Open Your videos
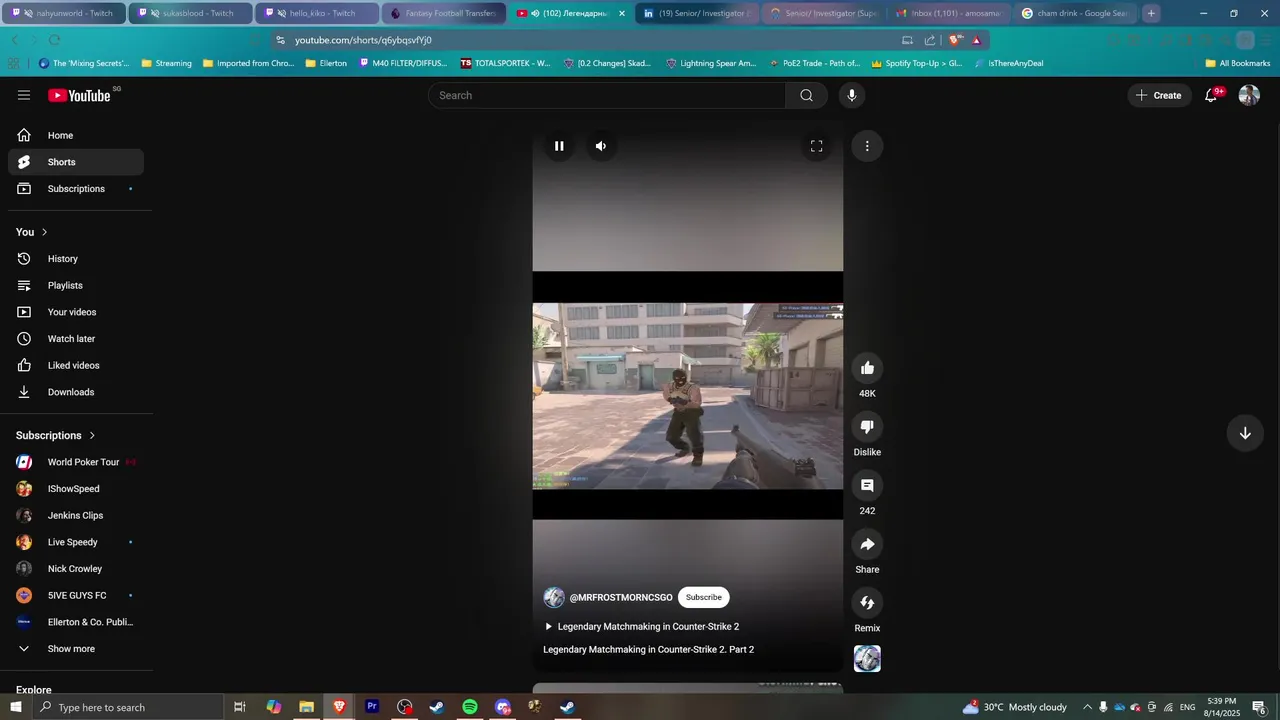This screenshot has width=1280, height=720. (76, 312)
